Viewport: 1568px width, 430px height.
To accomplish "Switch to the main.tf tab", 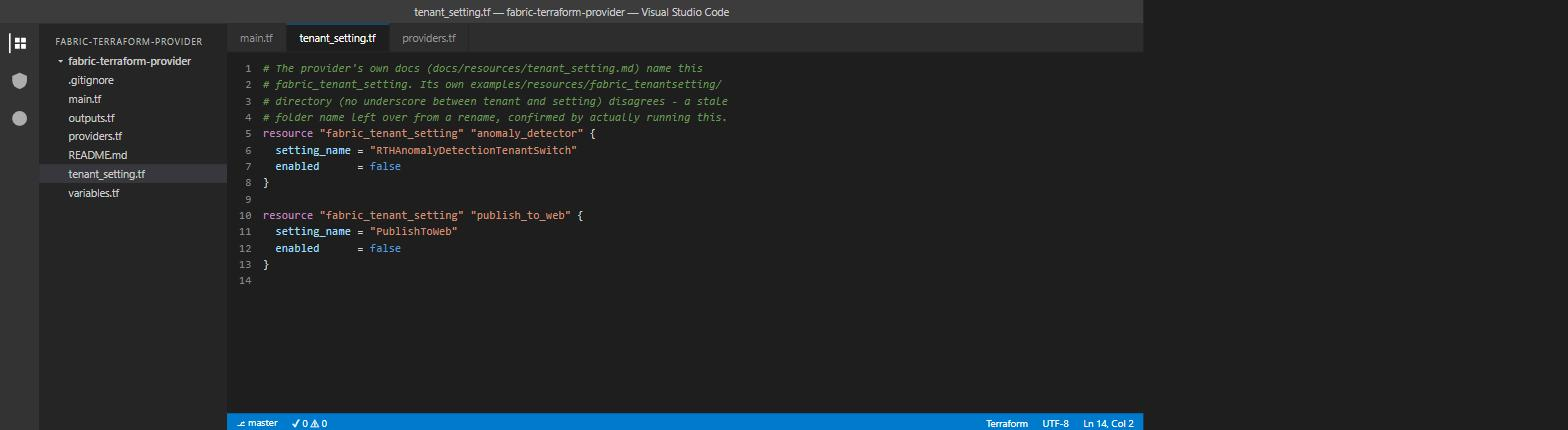I will (256, 38).
